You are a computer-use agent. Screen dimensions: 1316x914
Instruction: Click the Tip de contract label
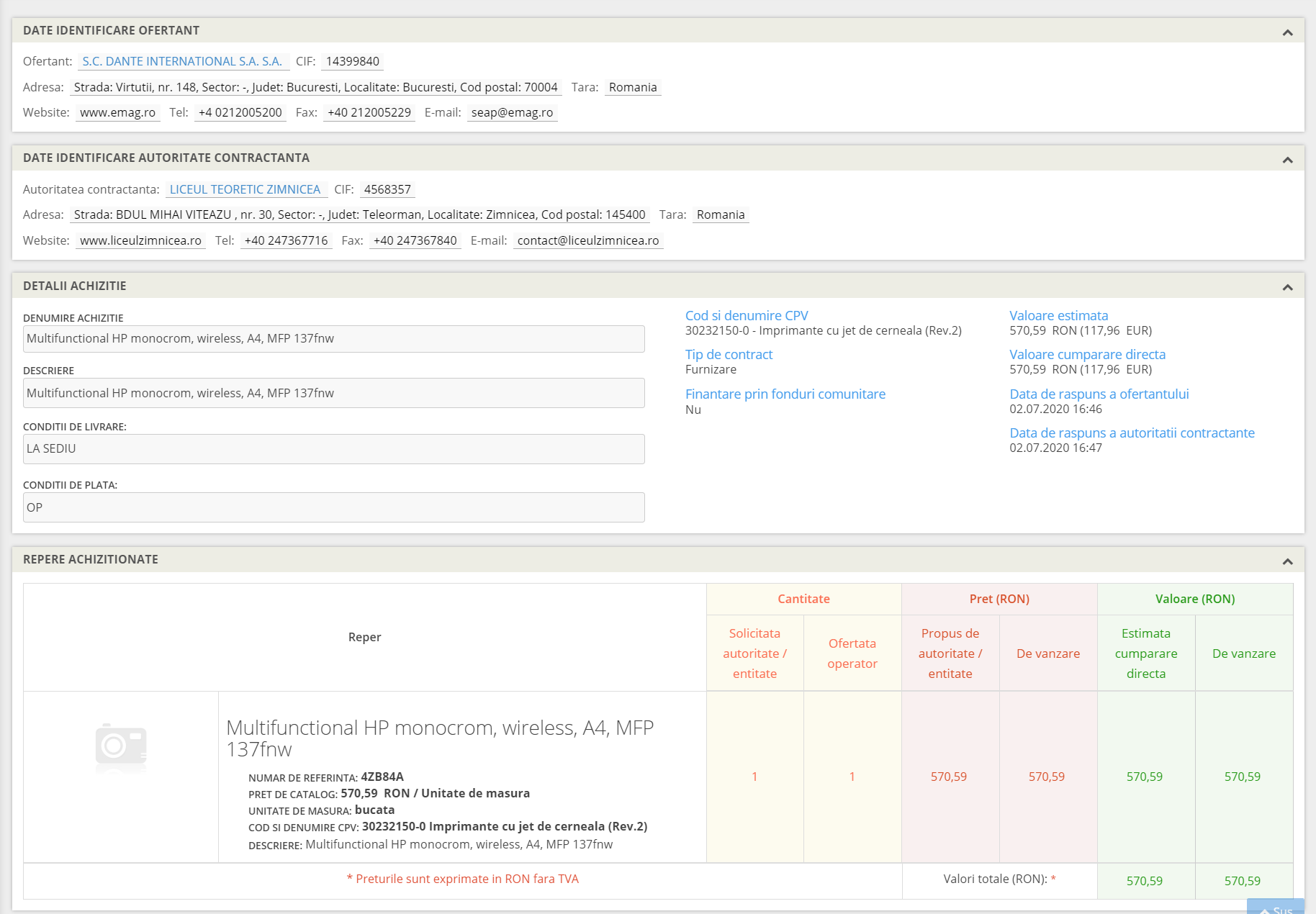[729, 354]
